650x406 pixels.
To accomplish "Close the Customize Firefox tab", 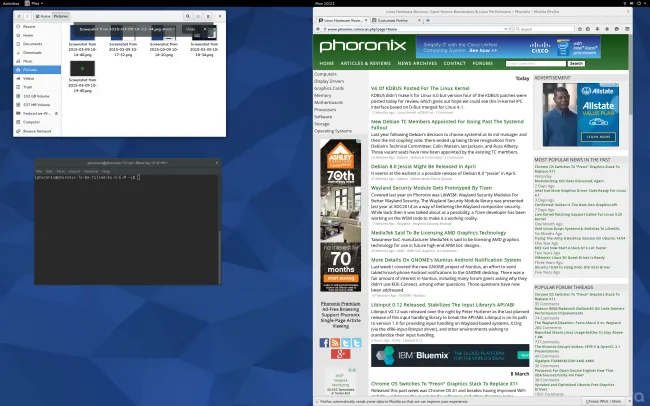I will (x=420, y=20).
